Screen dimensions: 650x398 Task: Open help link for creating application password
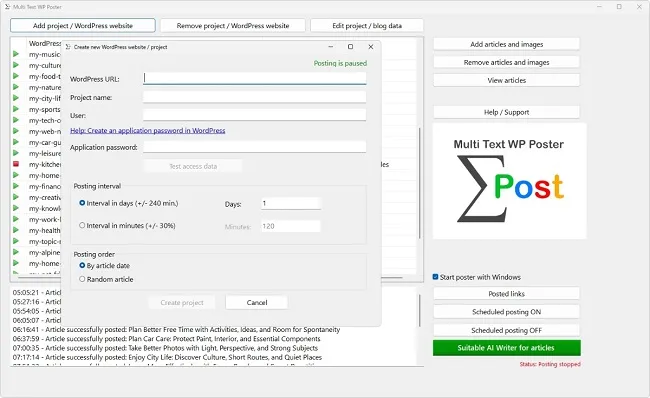click(148, 130)
